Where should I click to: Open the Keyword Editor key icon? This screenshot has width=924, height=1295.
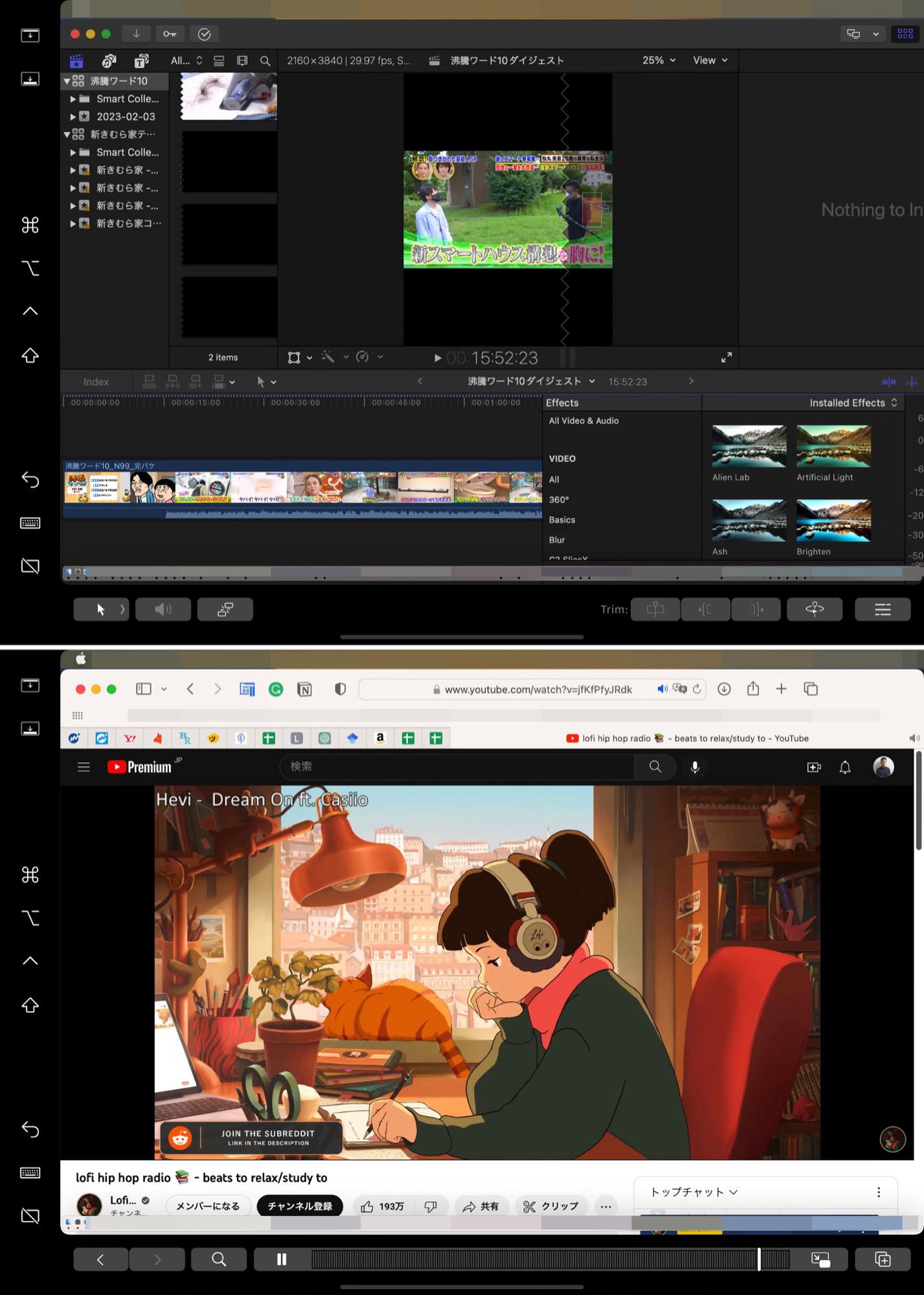[170, 34]
